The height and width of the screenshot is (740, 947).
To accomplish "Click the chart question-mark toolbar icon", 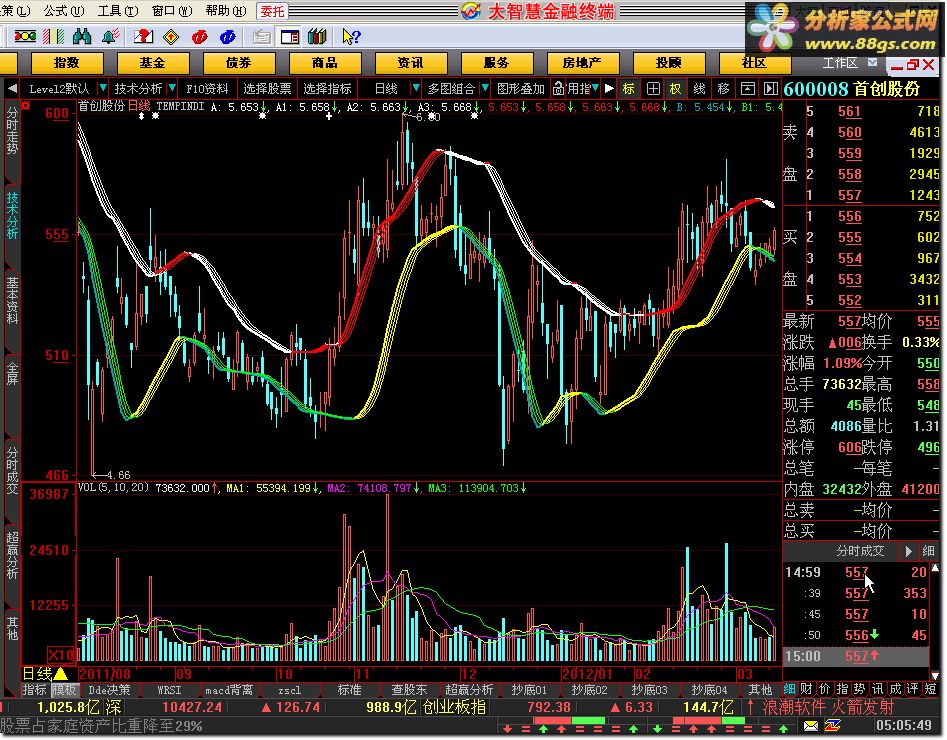I will click(x=143, y=37).
